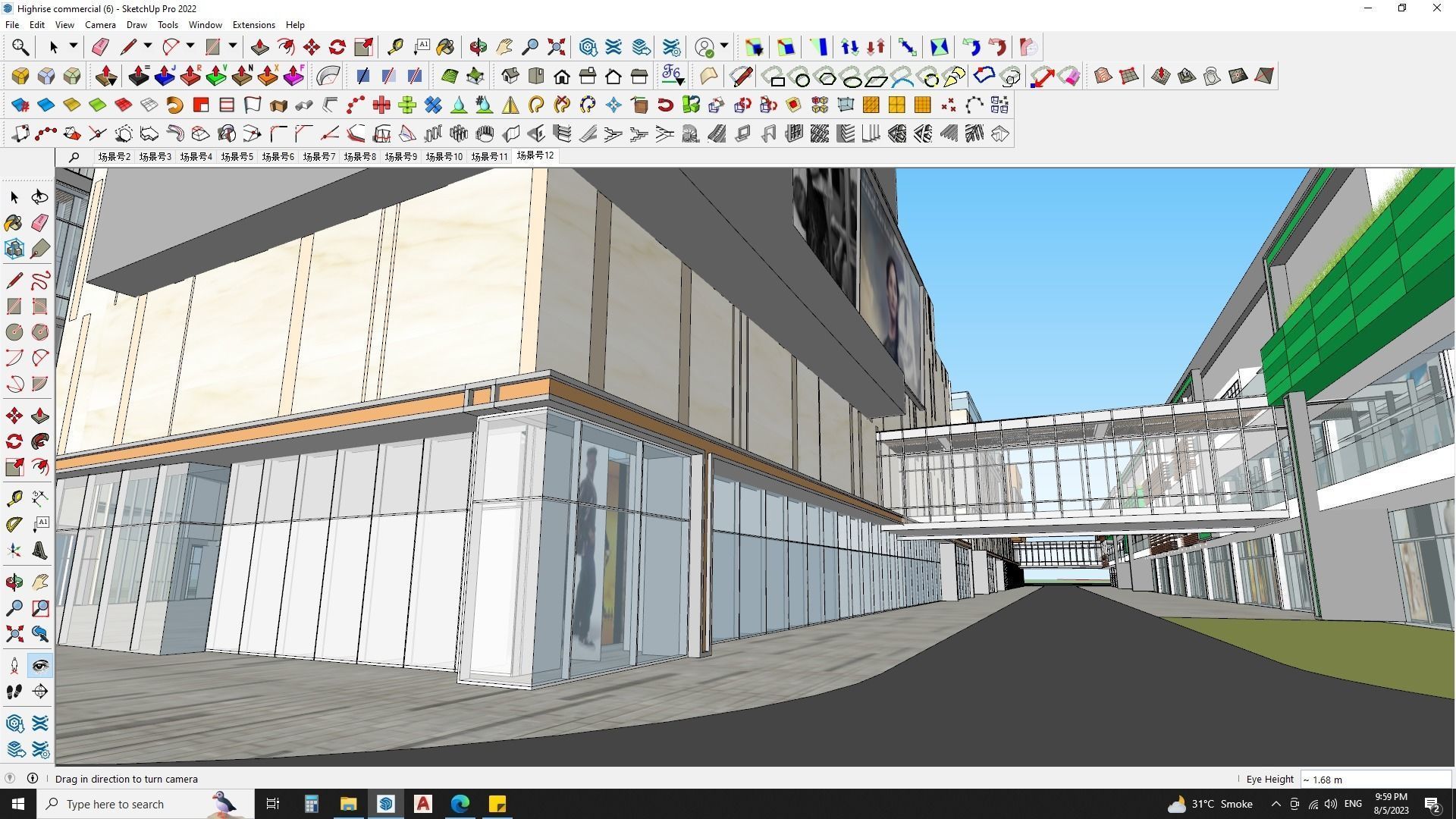Click the Windows Start button
The height and width of the screenshot is (819, 1456).
(x=18, y=804)
